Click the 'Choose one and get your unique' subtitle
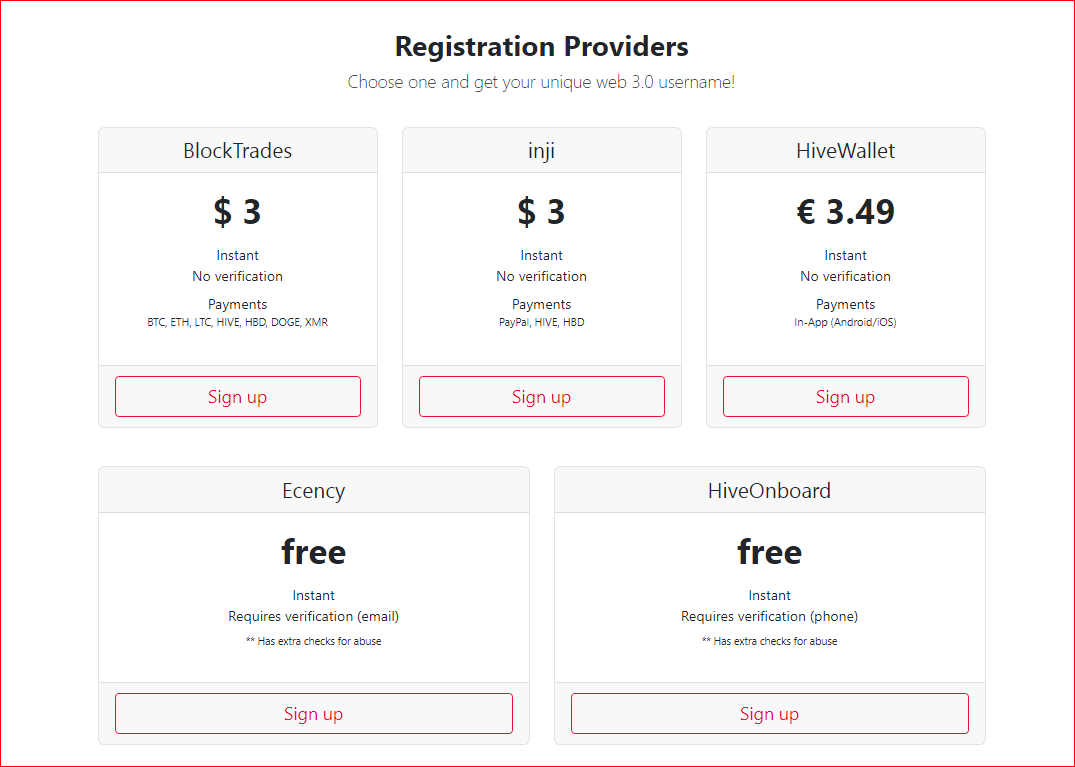 pos(542,82)
